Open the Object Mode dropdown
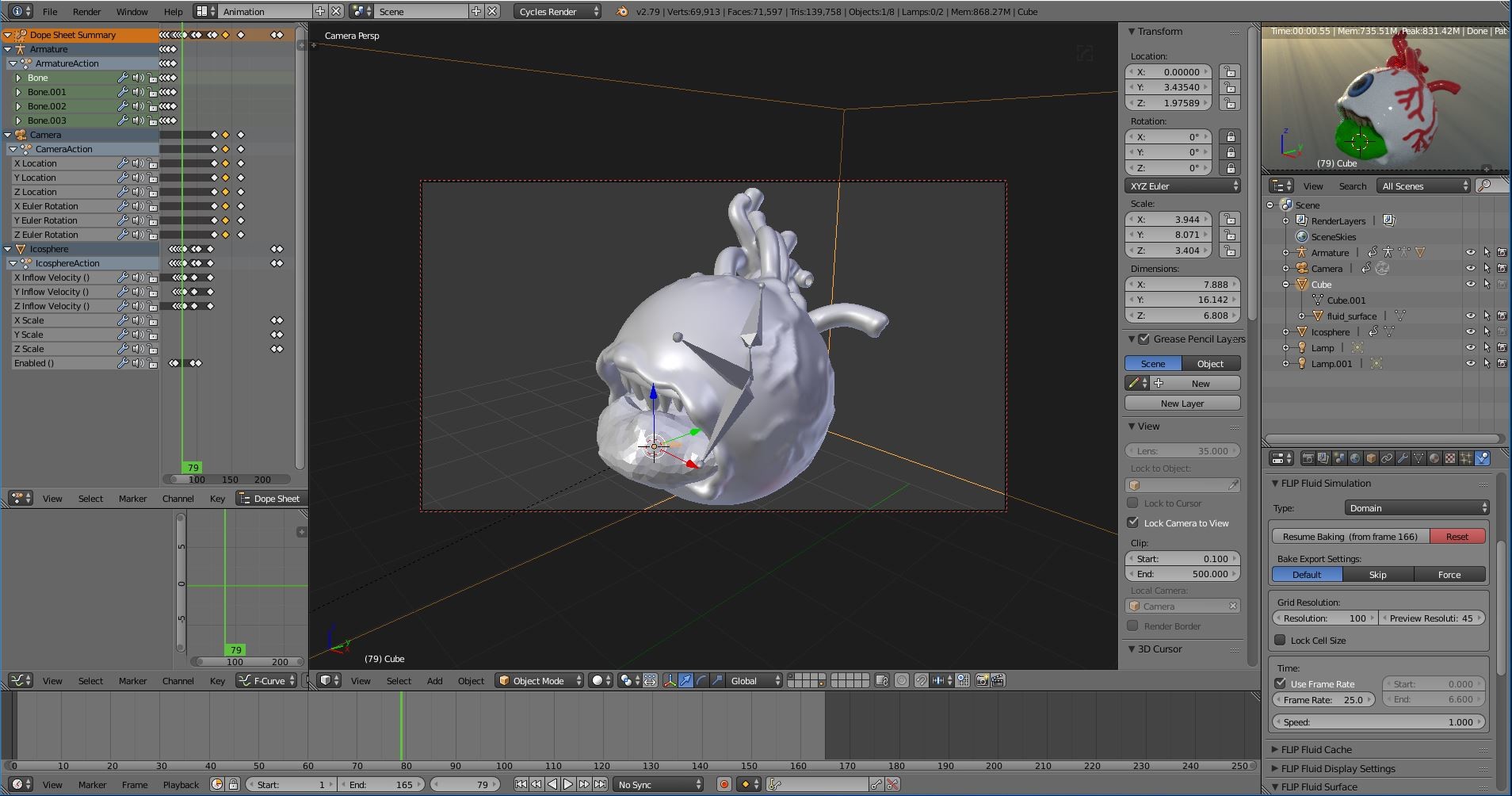 pos(540,680)
